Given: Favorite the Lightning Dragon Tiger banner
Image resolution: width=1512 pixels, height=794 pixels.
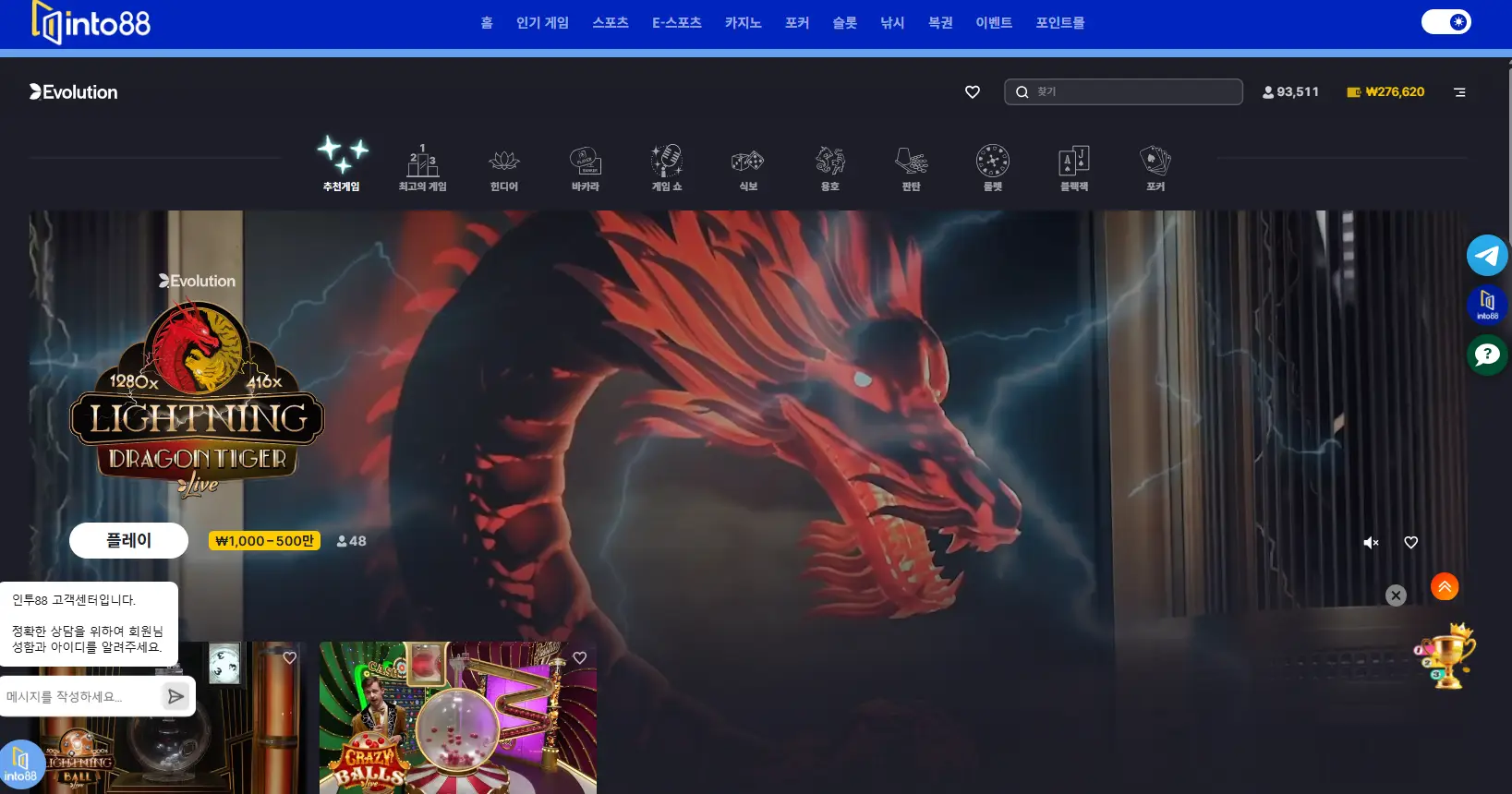Looking at the screenshot, I should (1410, 543).
